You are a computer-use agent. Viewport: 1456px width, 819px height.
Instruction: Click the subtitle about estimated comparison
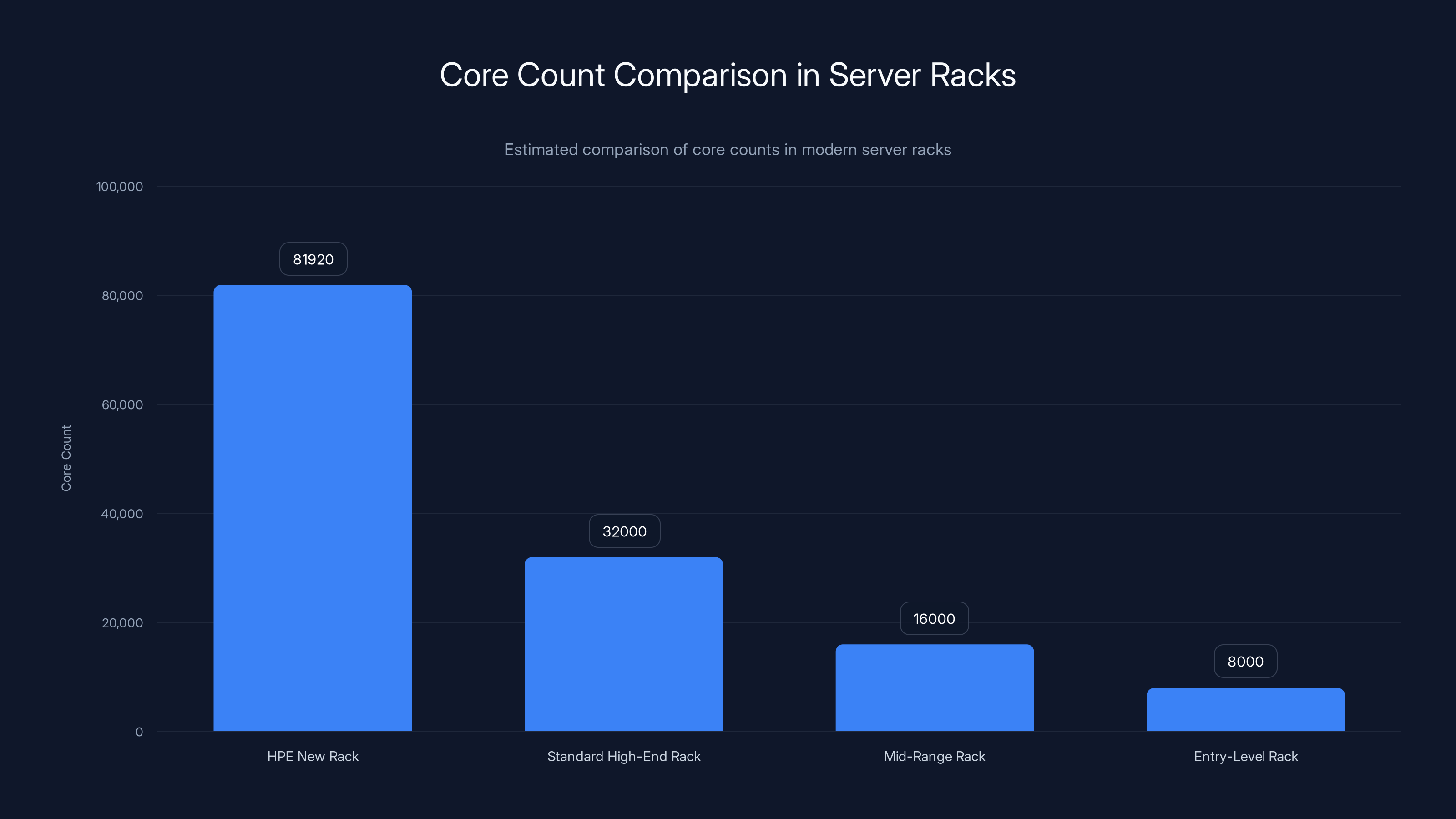coord(728,150)
